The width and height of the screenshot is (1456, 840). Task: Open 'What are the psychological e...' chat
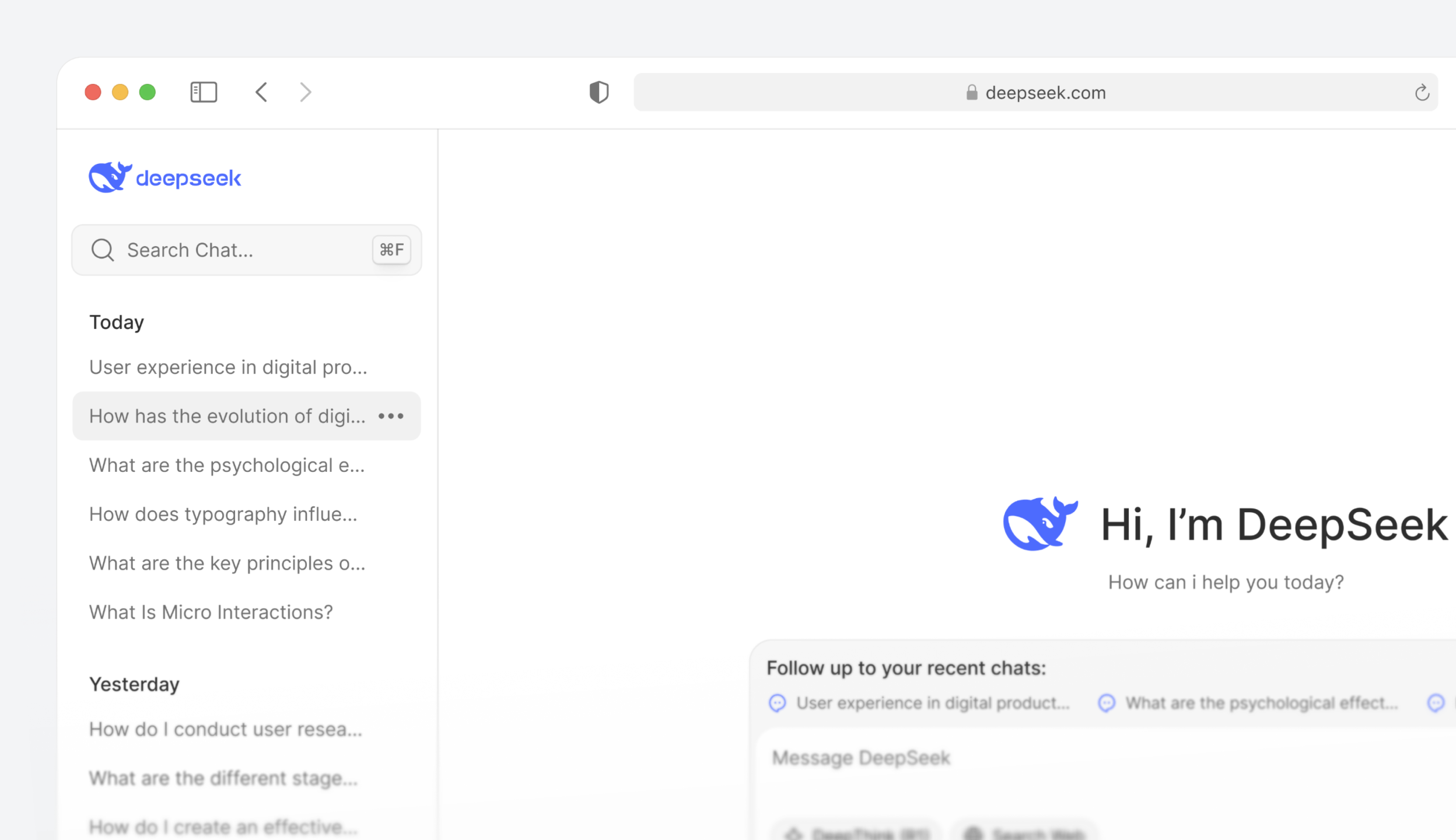coord(227,466)
